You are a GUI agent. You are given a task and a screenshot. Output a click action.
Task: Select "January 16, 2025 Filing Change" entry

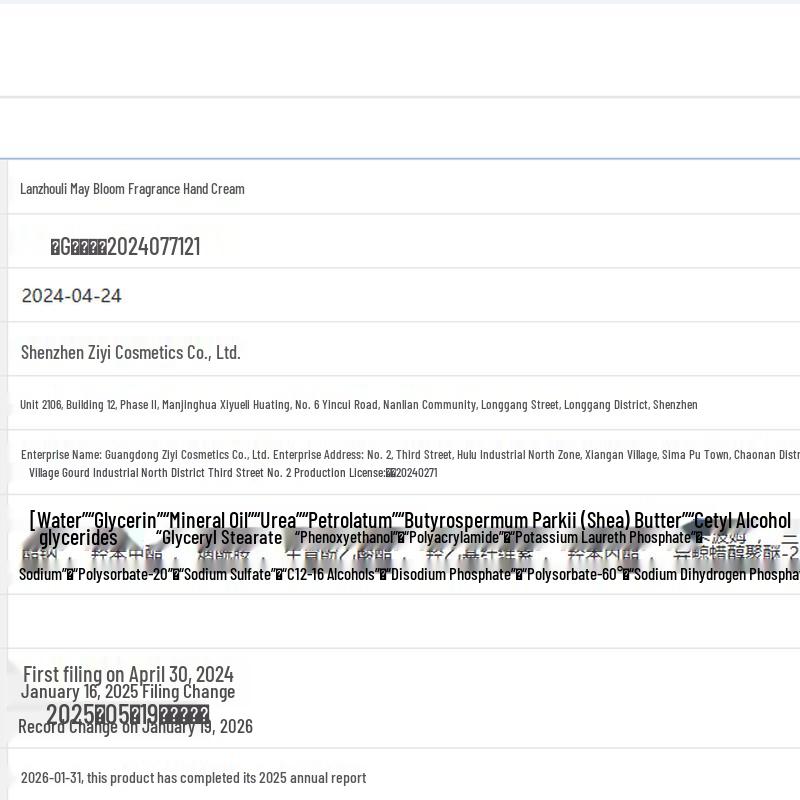point(128,692)
